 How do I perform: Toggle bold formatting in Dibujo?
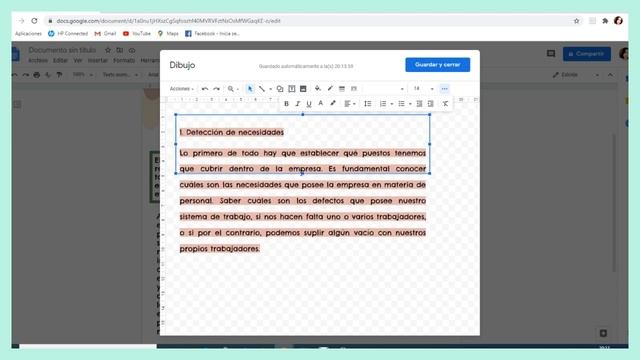(286, 104)
